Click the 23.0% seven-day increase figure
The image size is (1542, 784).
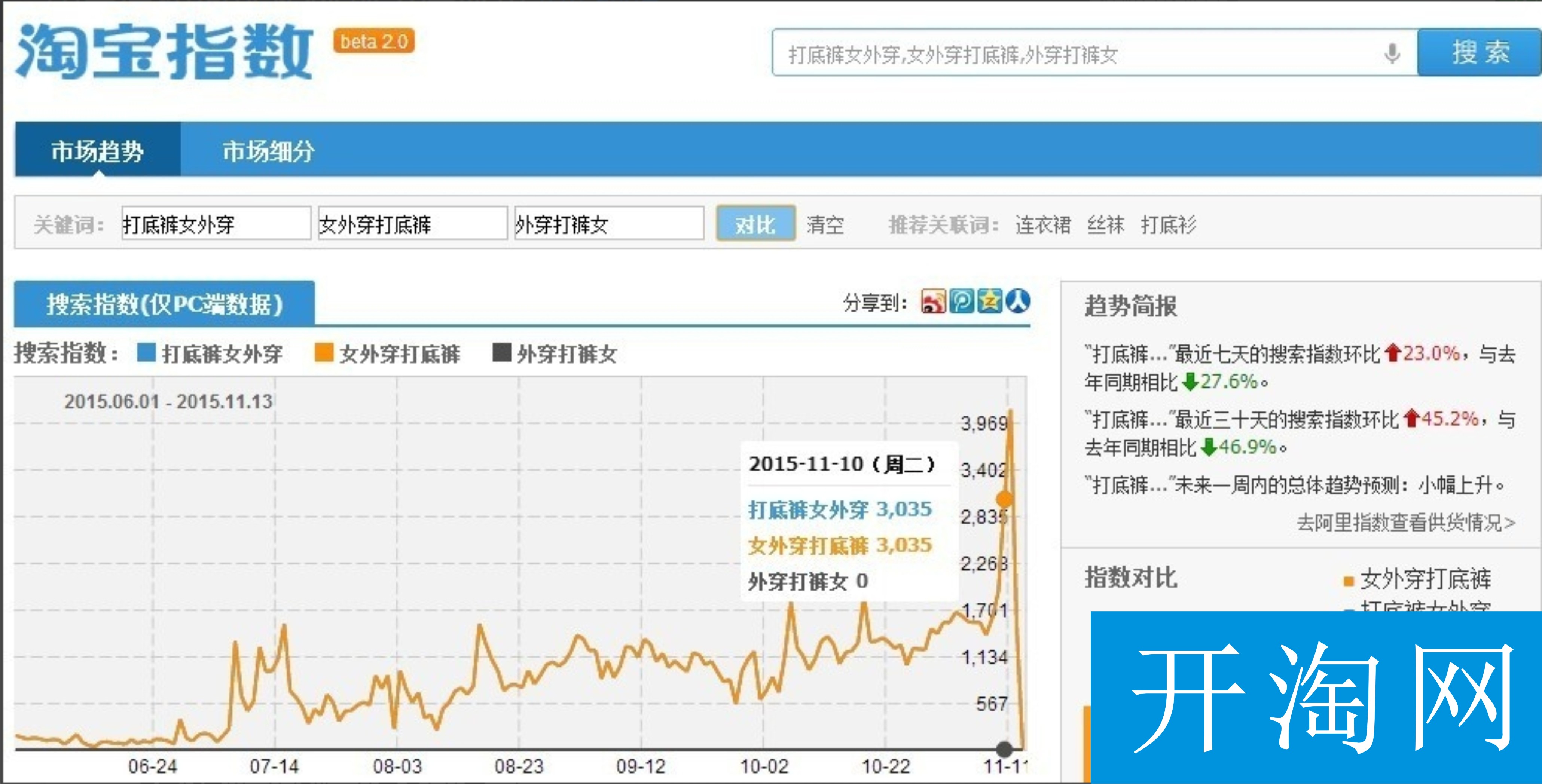click(1431, 353)
